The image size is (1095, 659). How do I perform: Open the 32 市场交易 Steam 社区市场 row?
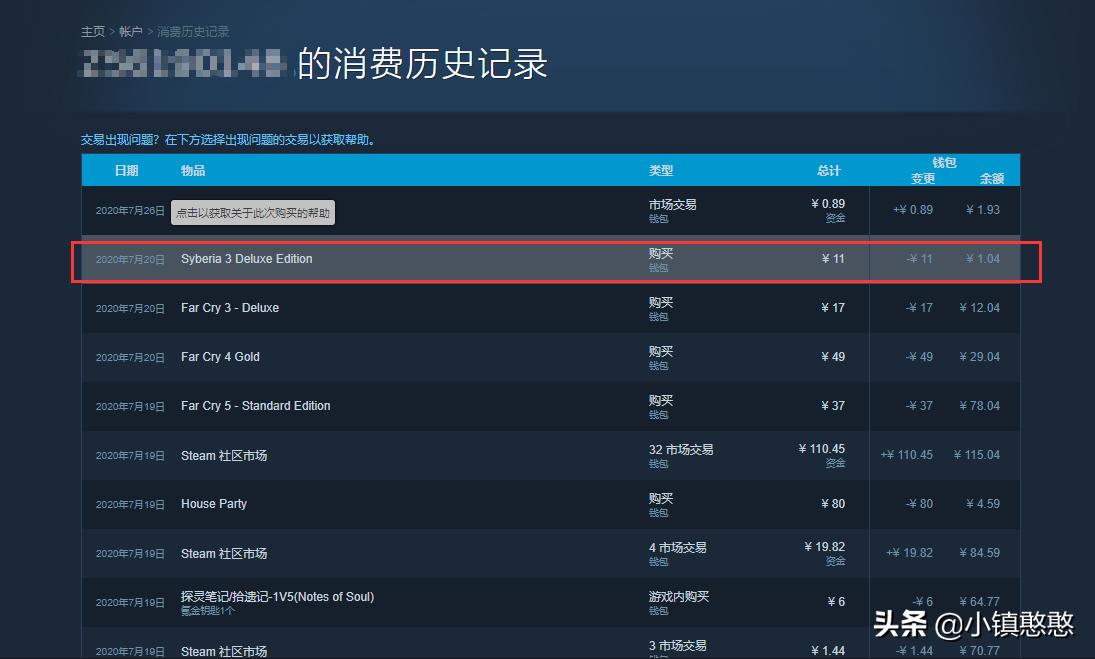click(x=400, y=454)
